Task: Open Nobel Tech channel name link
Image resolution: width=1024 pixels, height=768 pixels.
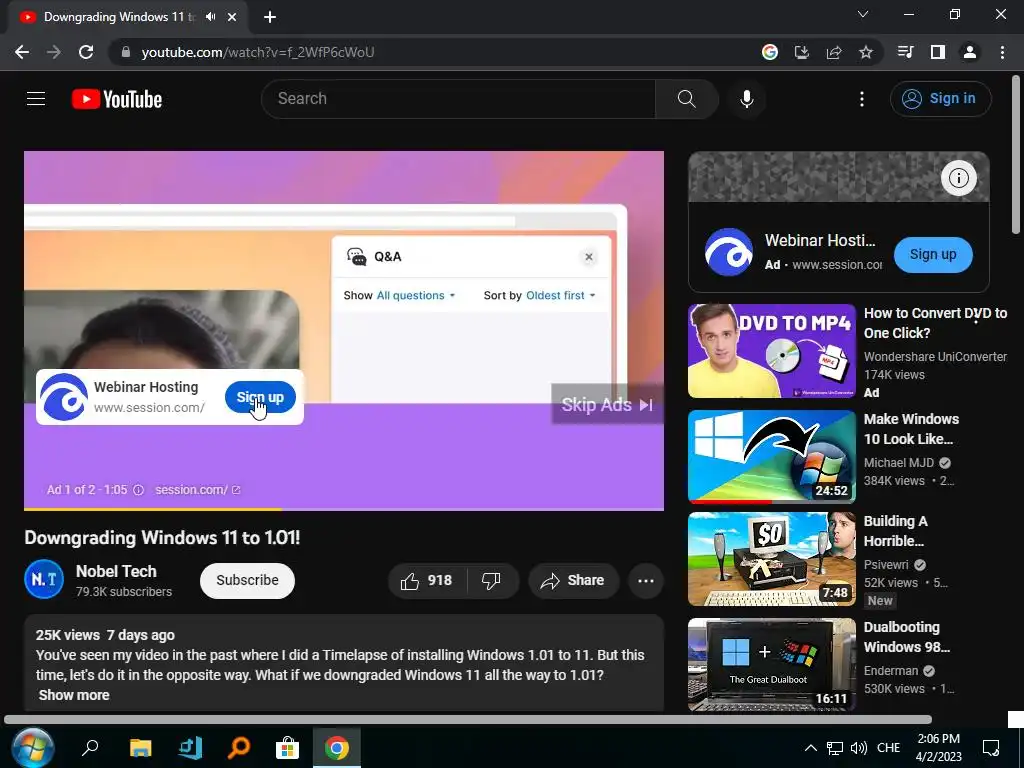Action: (x=116, y=571)
